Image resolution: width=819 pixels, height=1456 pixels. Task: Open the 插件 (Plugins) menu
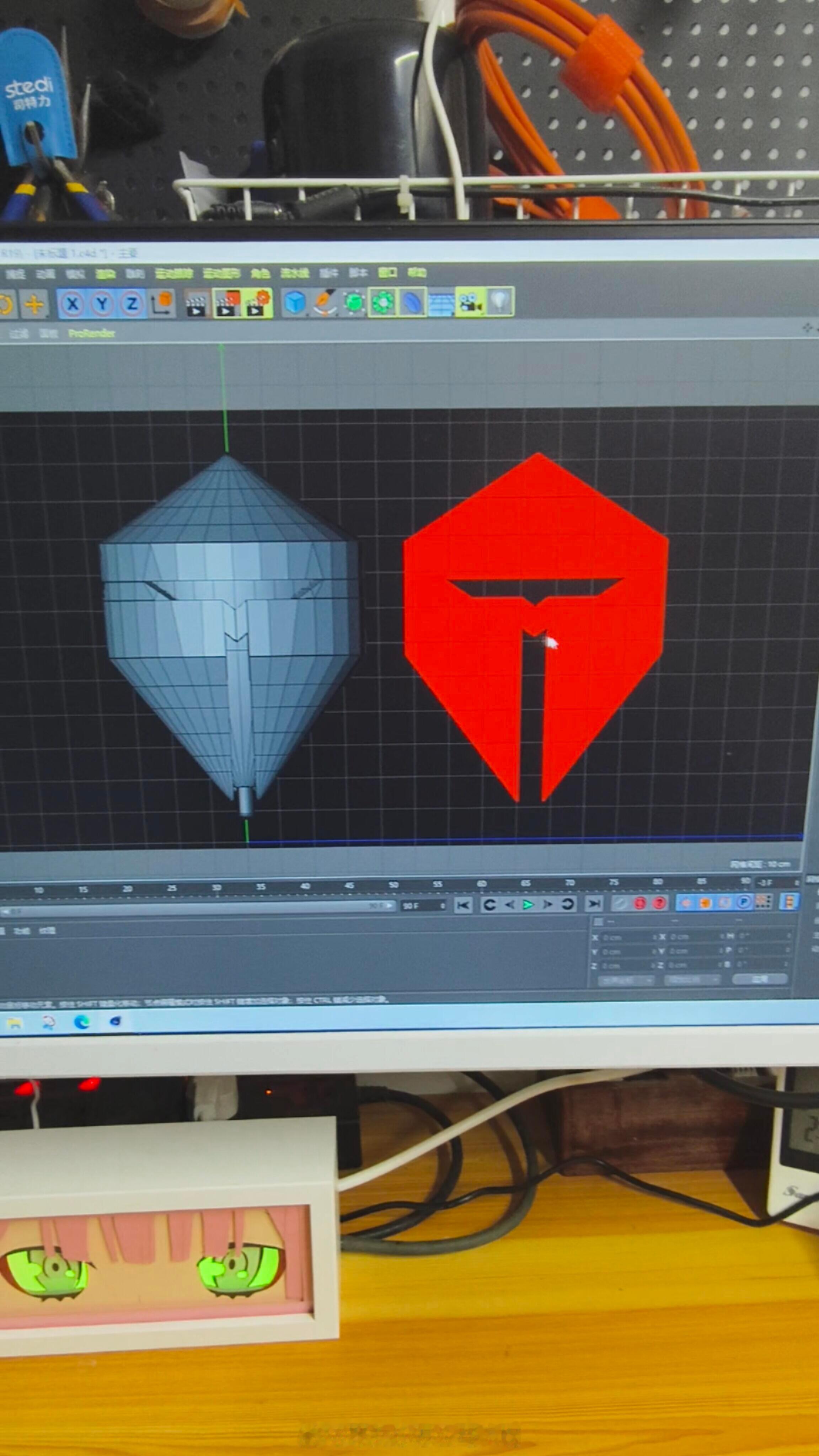[329, 274]
